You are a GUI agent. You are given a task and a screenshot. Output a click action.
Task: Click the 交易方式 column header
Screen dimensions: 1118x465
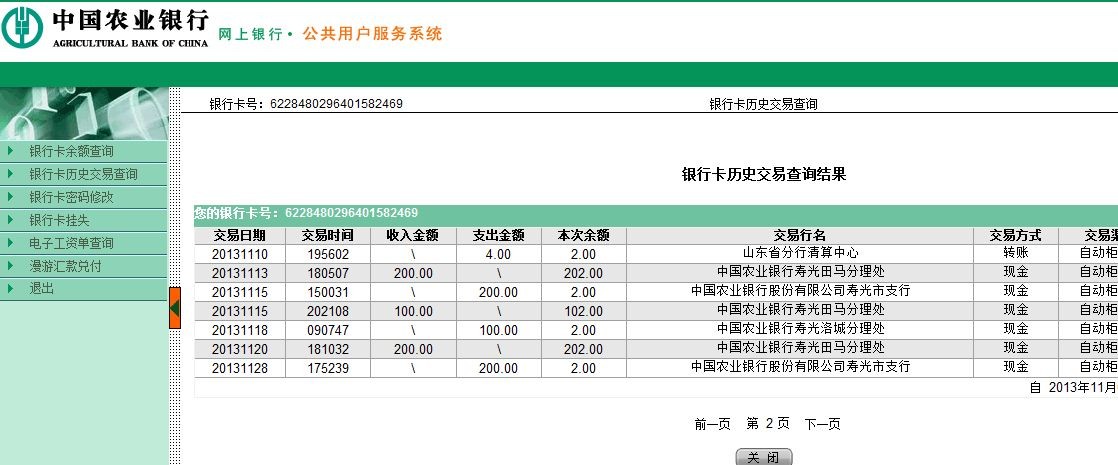[x=1016, y=235]
